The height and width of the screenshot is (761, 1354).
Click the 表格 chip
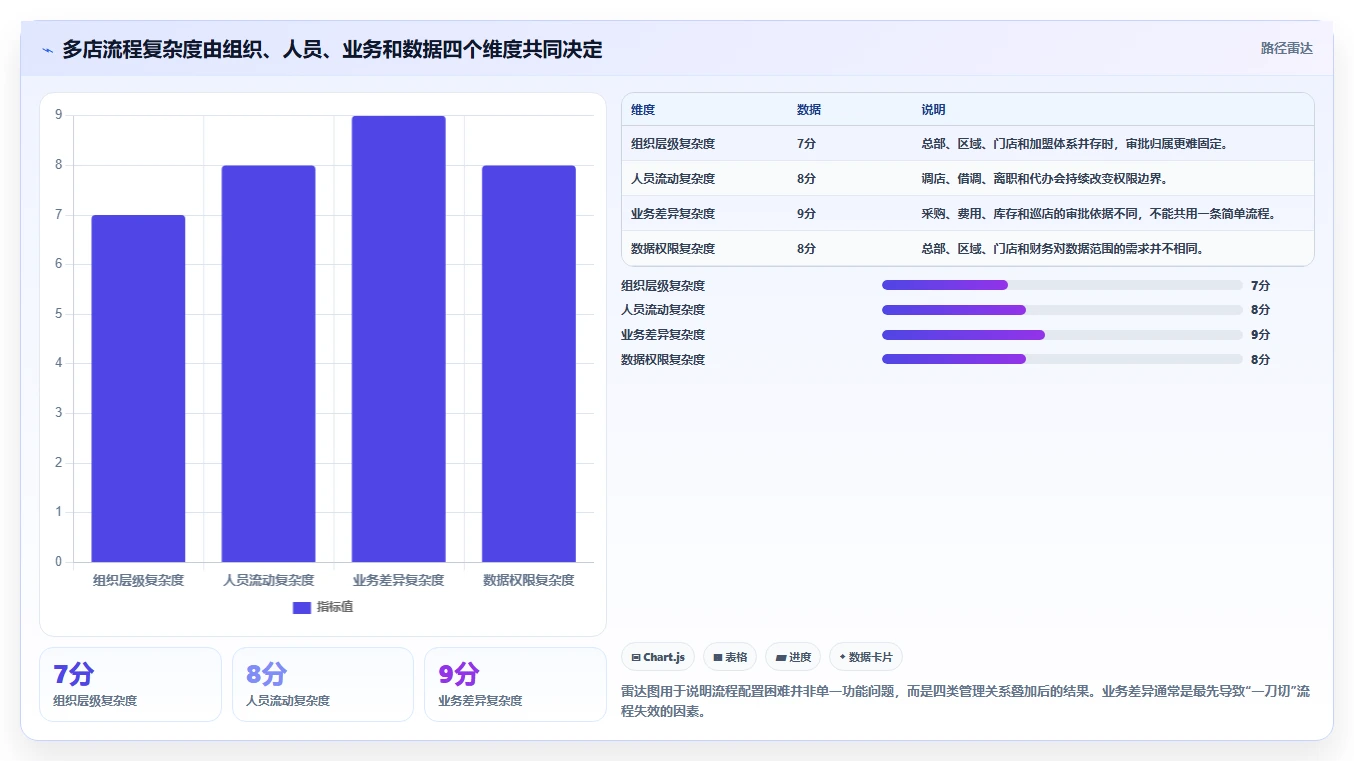(x=730, y=657)
